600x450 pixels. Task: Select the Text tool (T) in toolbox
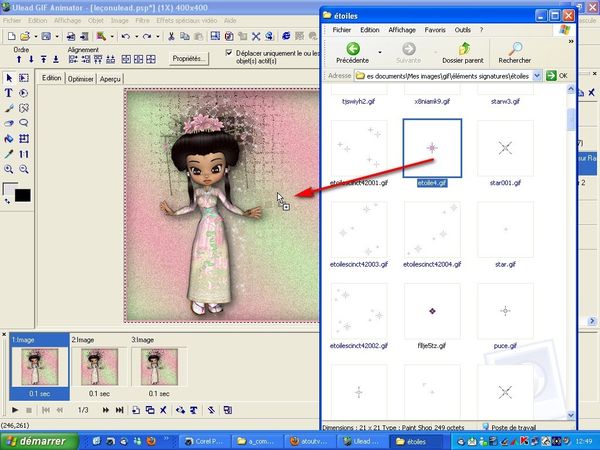click(9, 93)
